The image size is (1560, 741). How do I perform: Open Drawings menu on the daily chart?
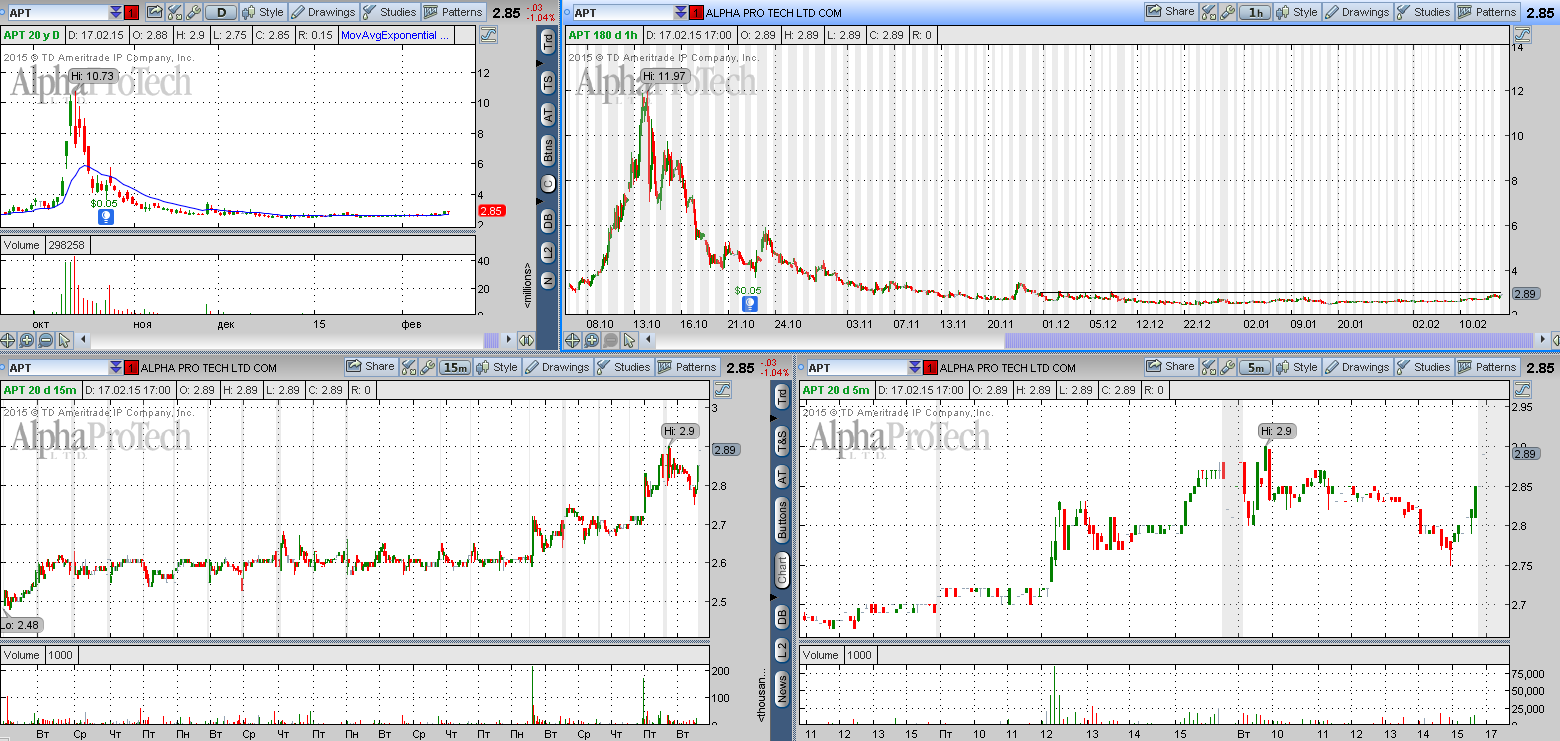click(x=324, y=13)
